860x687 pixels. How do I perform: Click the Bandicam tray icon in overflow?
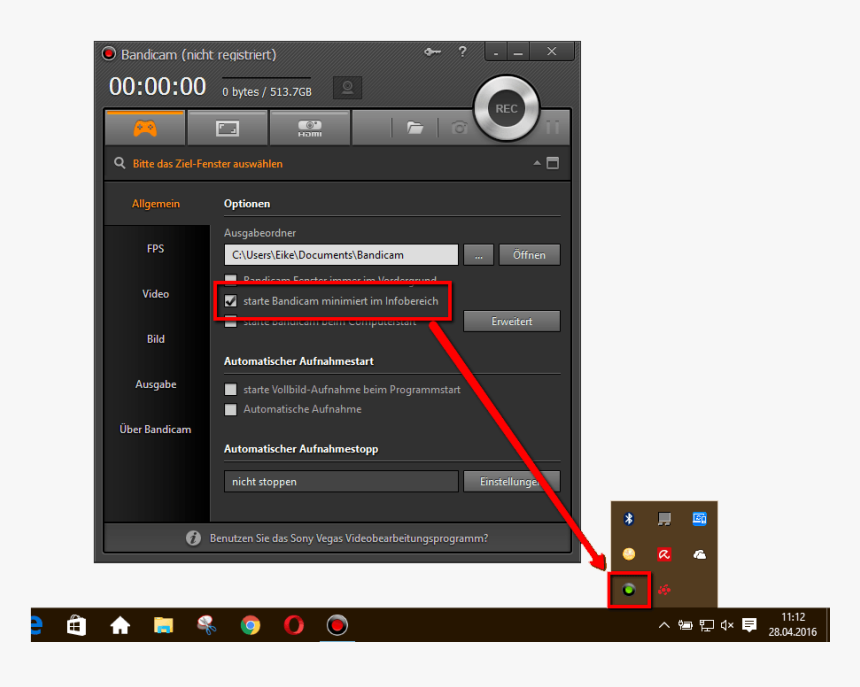pyautogui.click(x=629, y=590)
